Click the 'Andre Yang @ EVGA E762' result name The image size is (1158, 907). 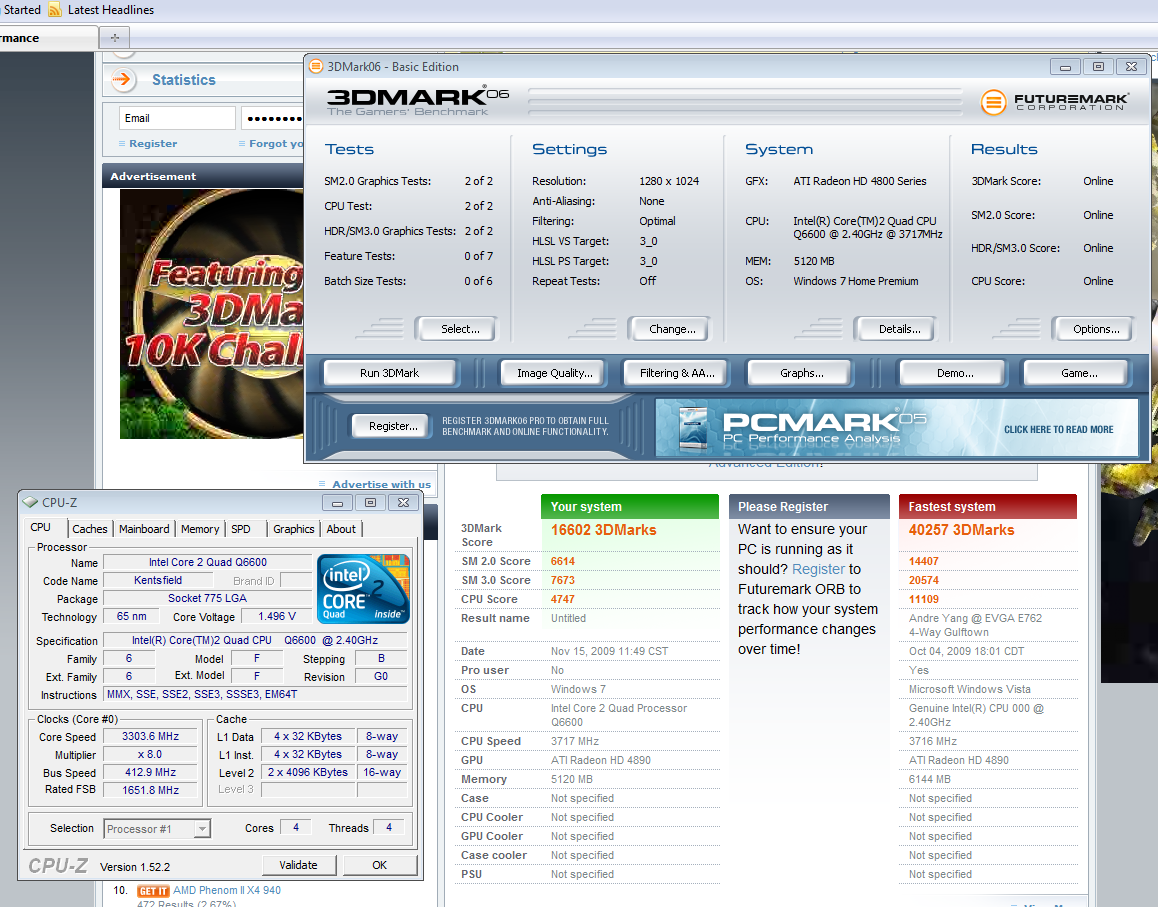pos(976,618)
